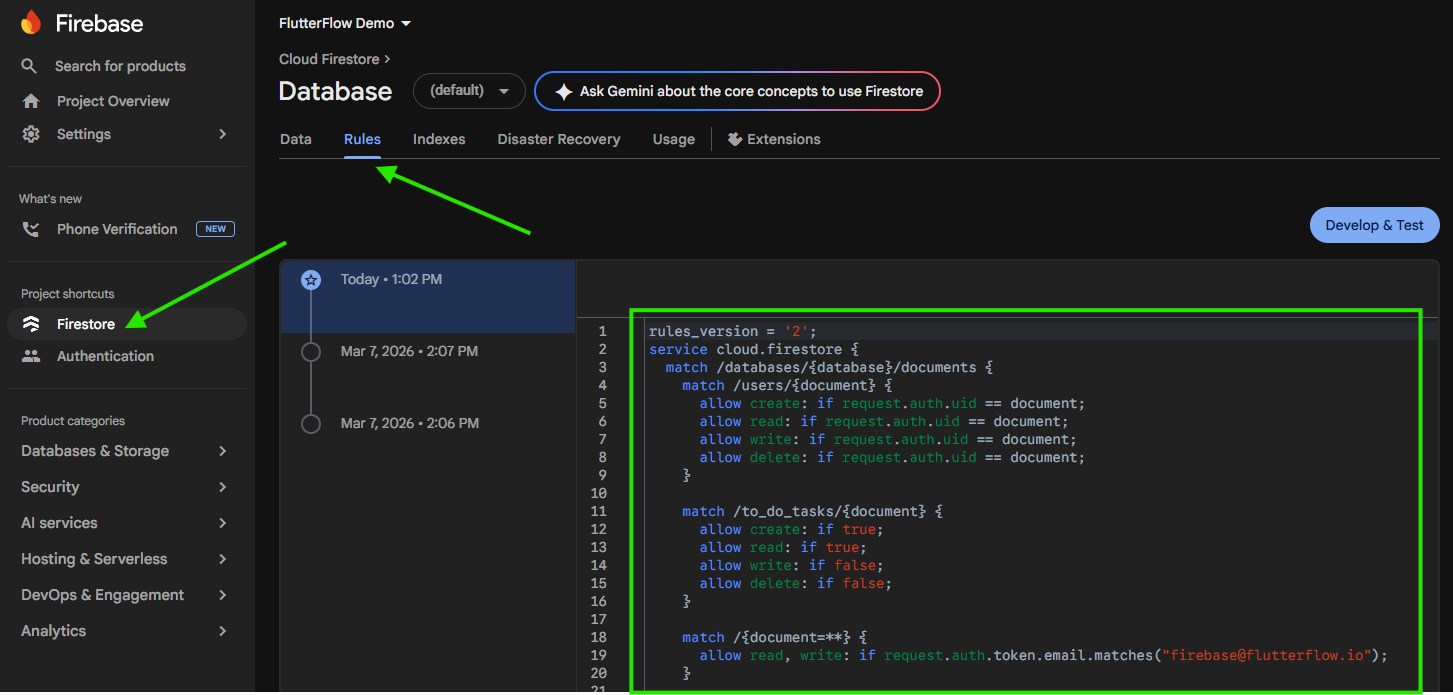Image resolution: width=1453 pixels, height=695 pixels.
Task: Switch to the Indexes tab
Action: pos(439,139)
